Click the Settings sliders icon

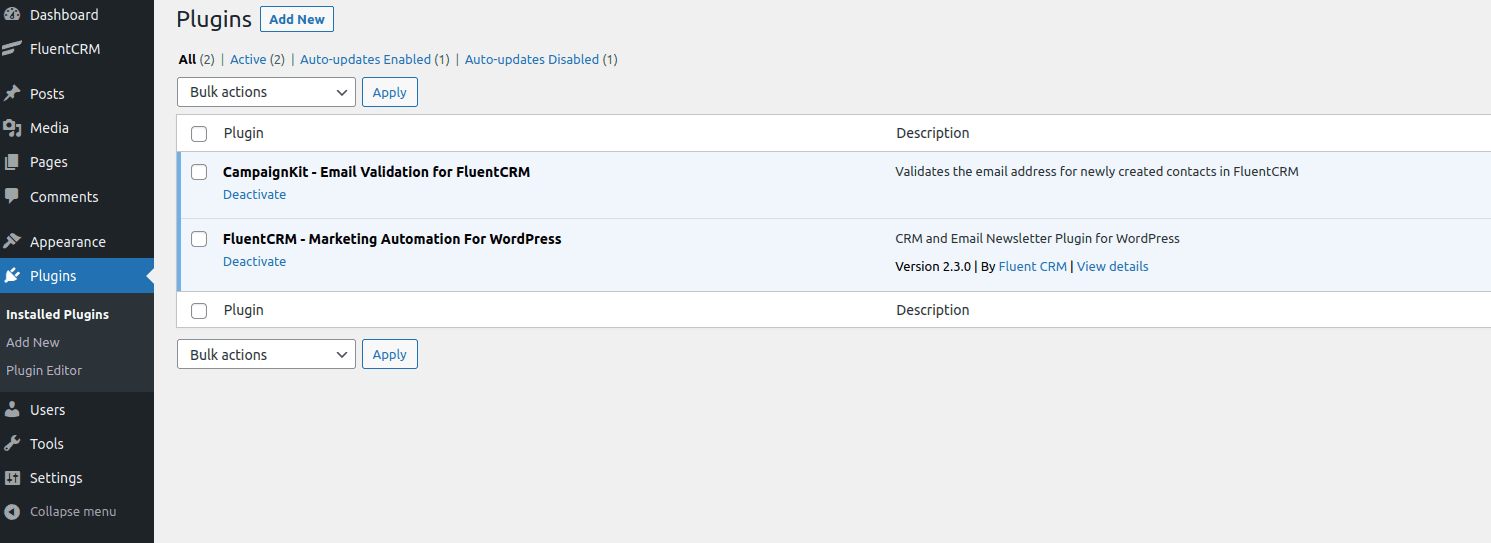pyautogui.click(x=12, y=478)
